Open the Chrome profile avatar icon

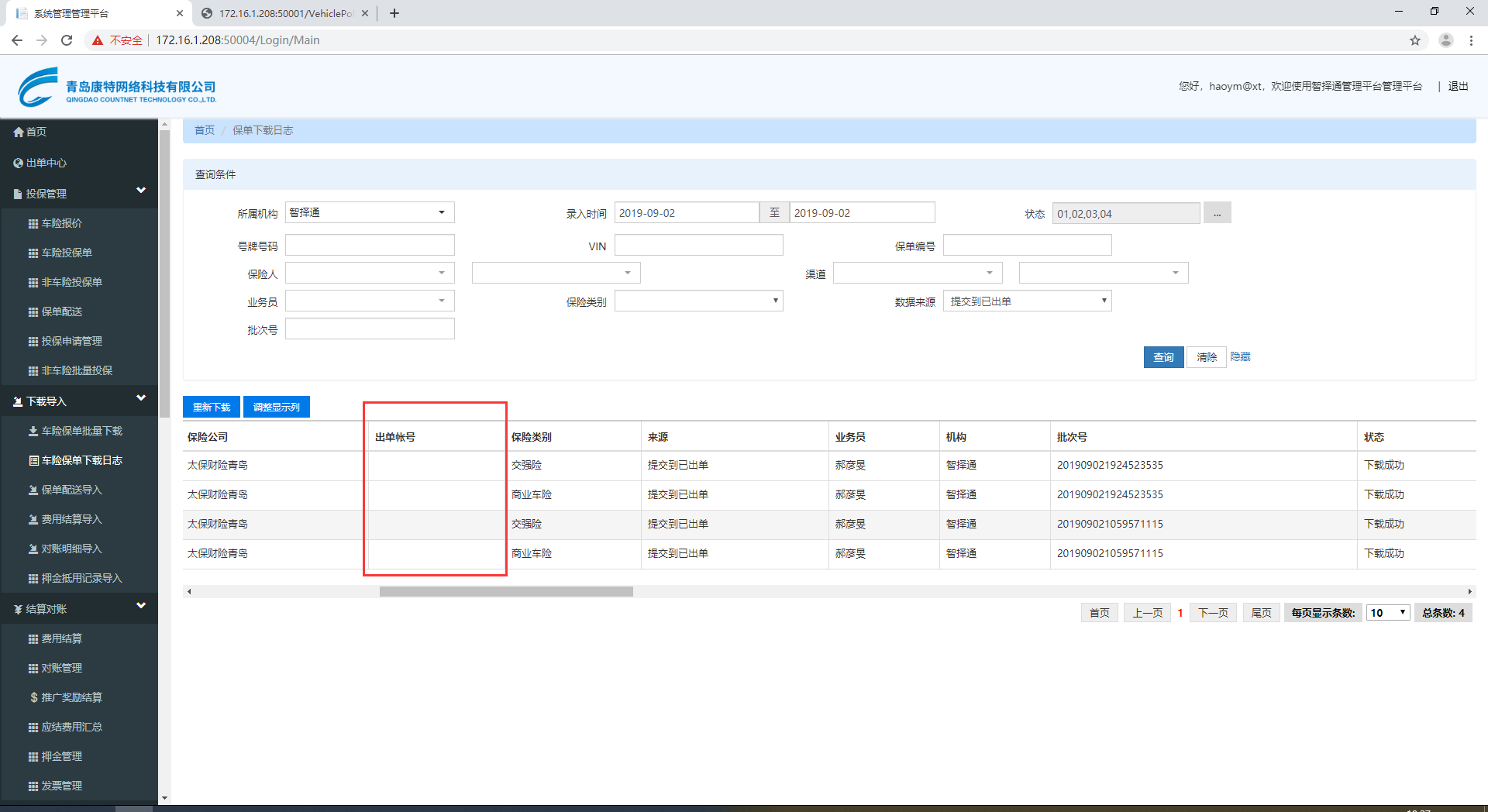[1445, 40]
